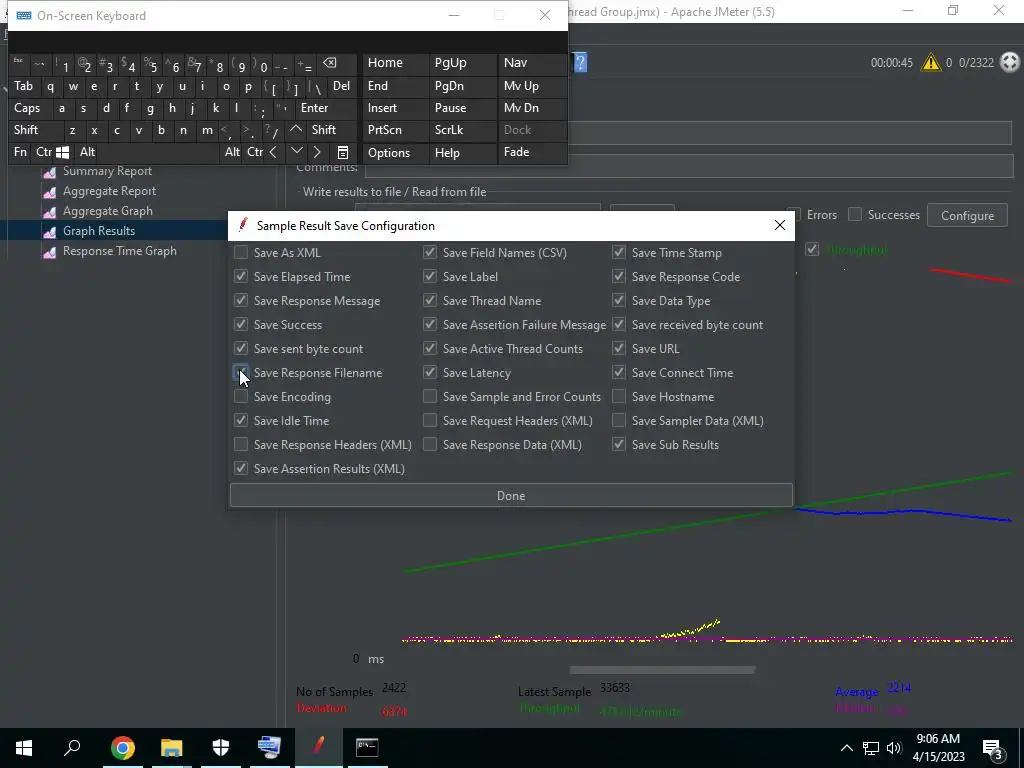1024x768 pixels.
Task: Uncheck Save Elapsed Time
Action: pos(241,277)
